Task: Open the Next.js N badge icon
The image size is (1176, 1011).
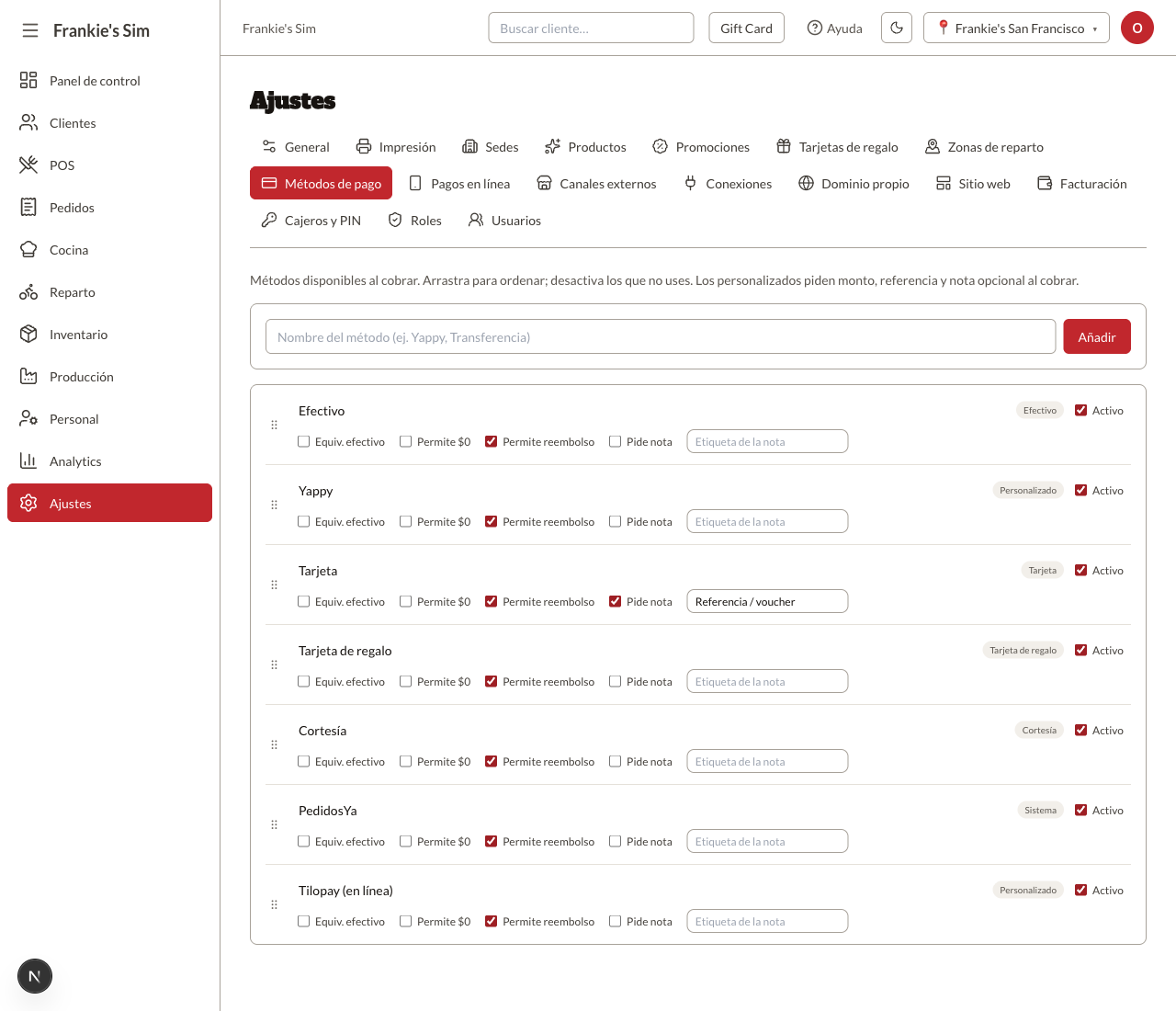Action: [x=35, y=976]
